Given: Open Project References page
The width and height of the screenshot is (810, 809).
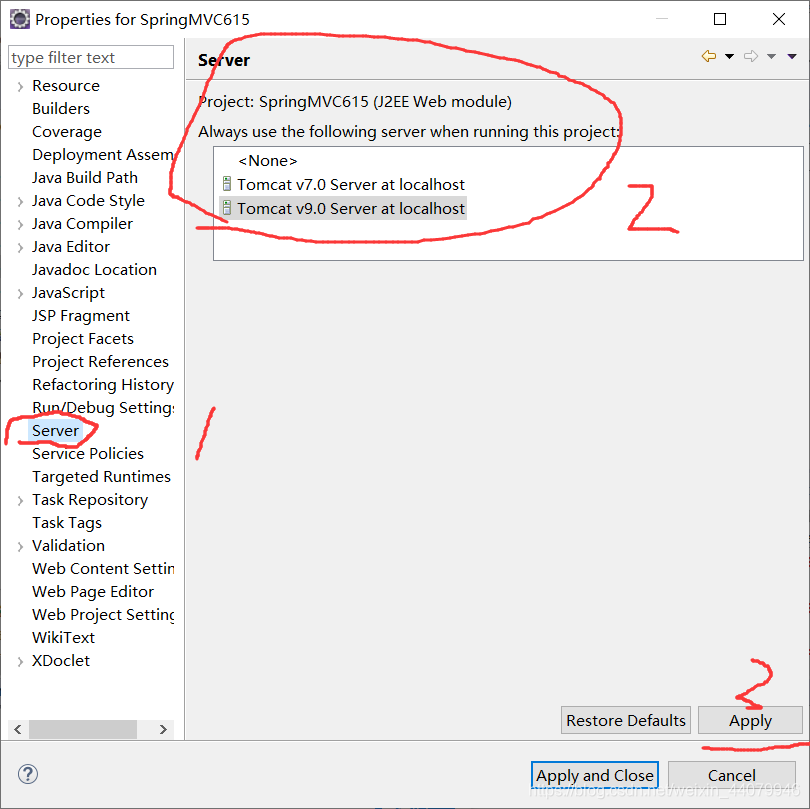Looking at the screenshot, I should (x=100, y=362).
